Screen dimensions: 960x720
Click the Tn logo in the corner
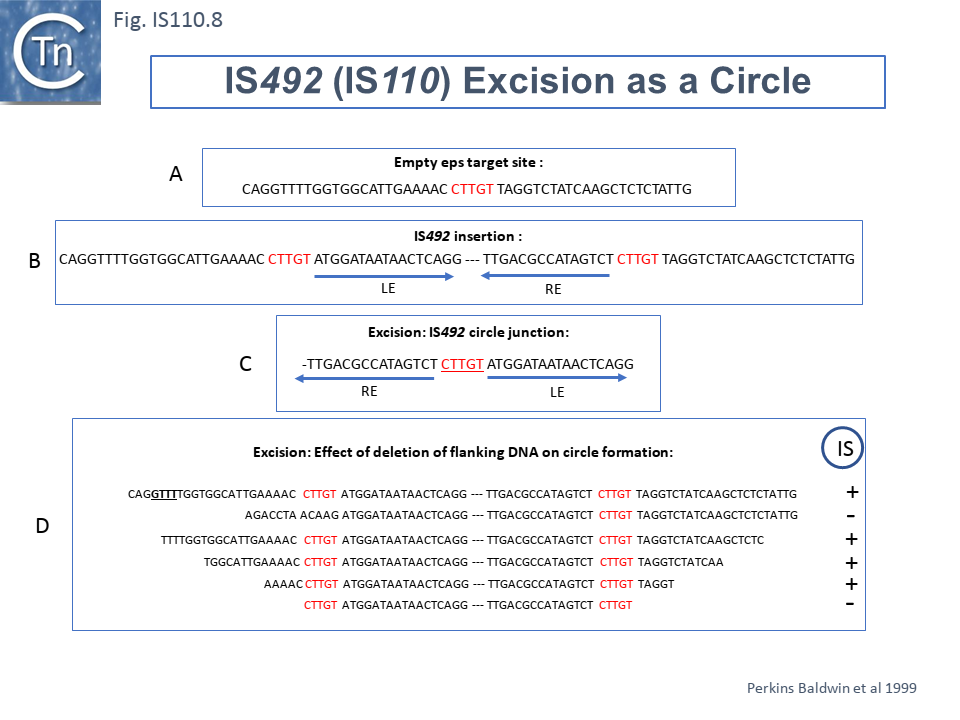50,52
